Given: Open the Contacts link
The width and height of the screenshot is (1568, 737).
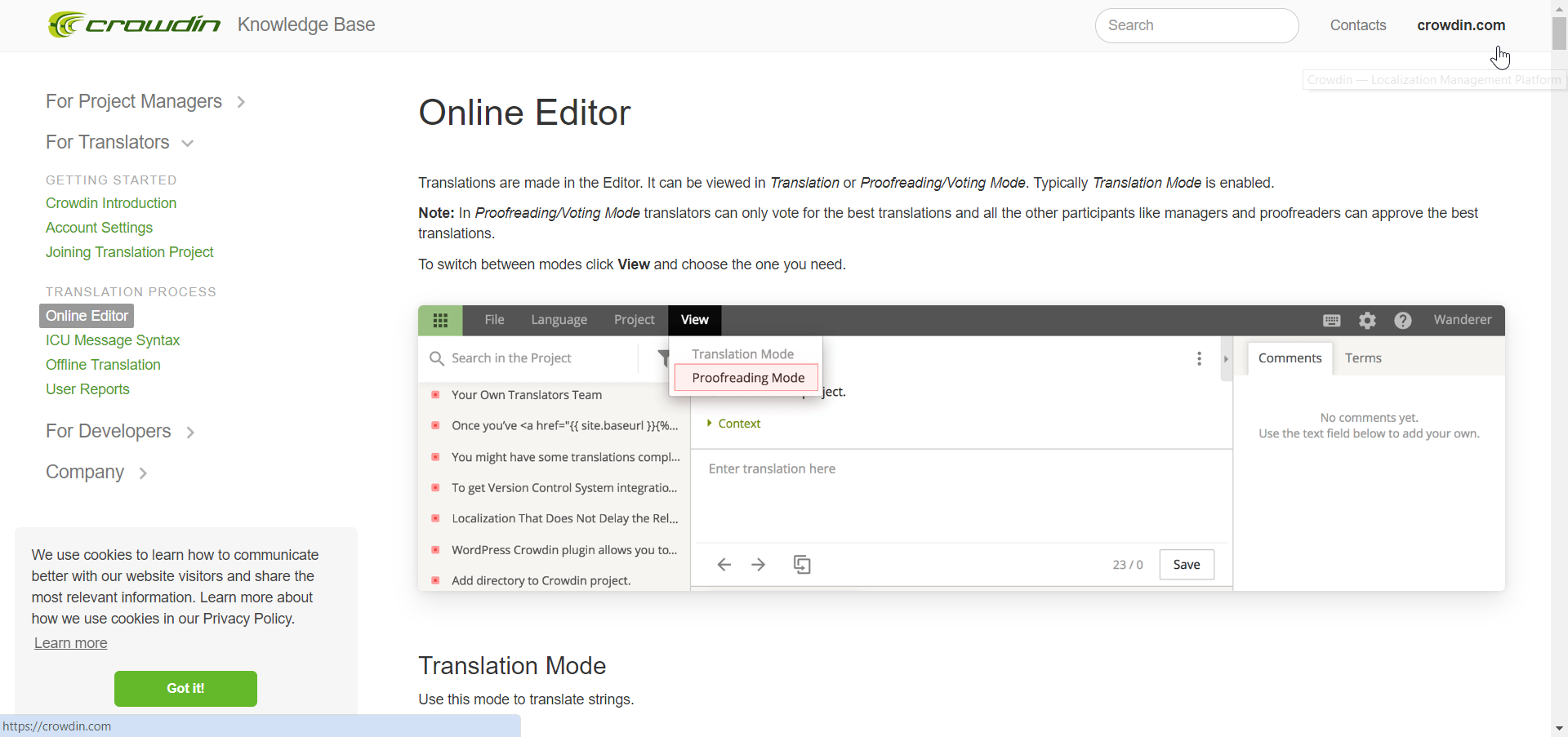Looking at the screenshot, I should tap(1358, 25).
